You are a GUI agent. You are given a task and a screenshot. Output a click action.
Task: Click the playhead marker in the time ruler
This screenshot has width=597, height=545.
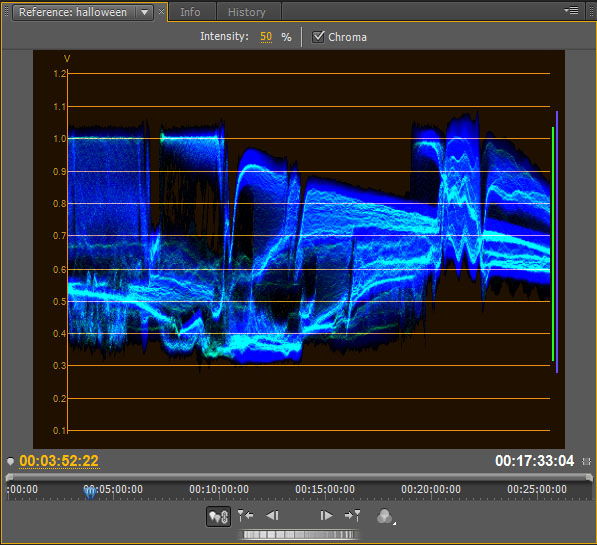pos(90,492)
